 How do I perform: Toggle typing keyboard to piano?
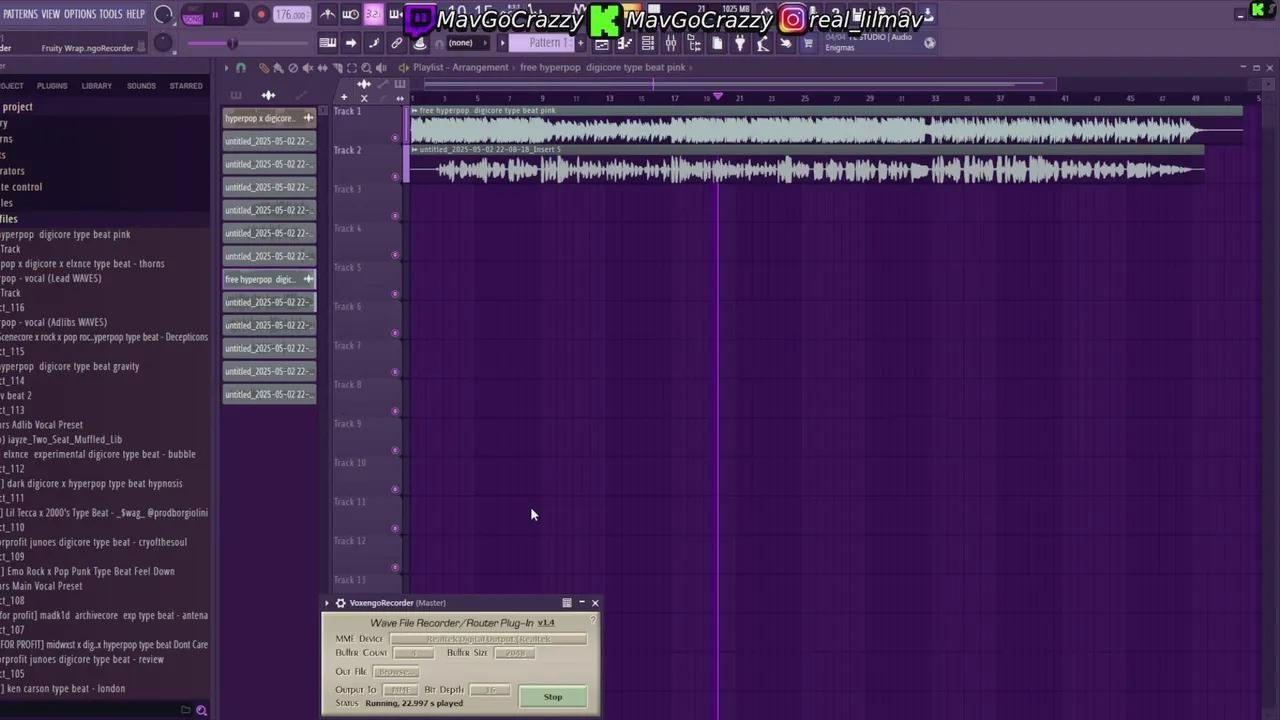click(x=328, y=43)
